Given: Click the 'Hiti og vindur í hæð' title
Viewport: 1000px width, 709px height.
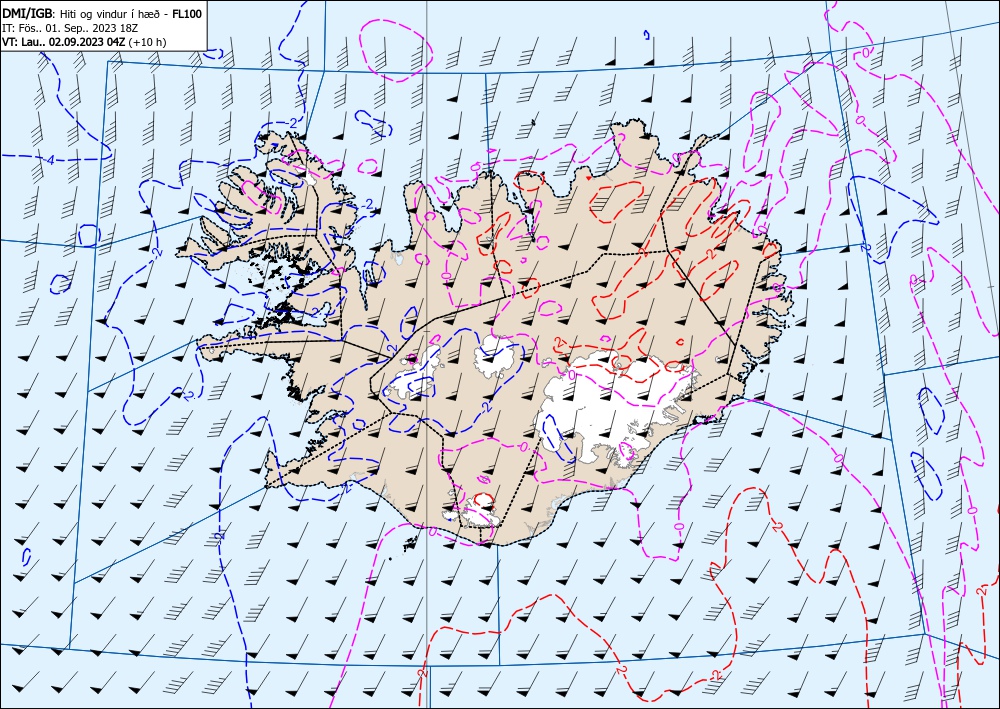Looking at the screenshot, I should [x=110, y=14].
